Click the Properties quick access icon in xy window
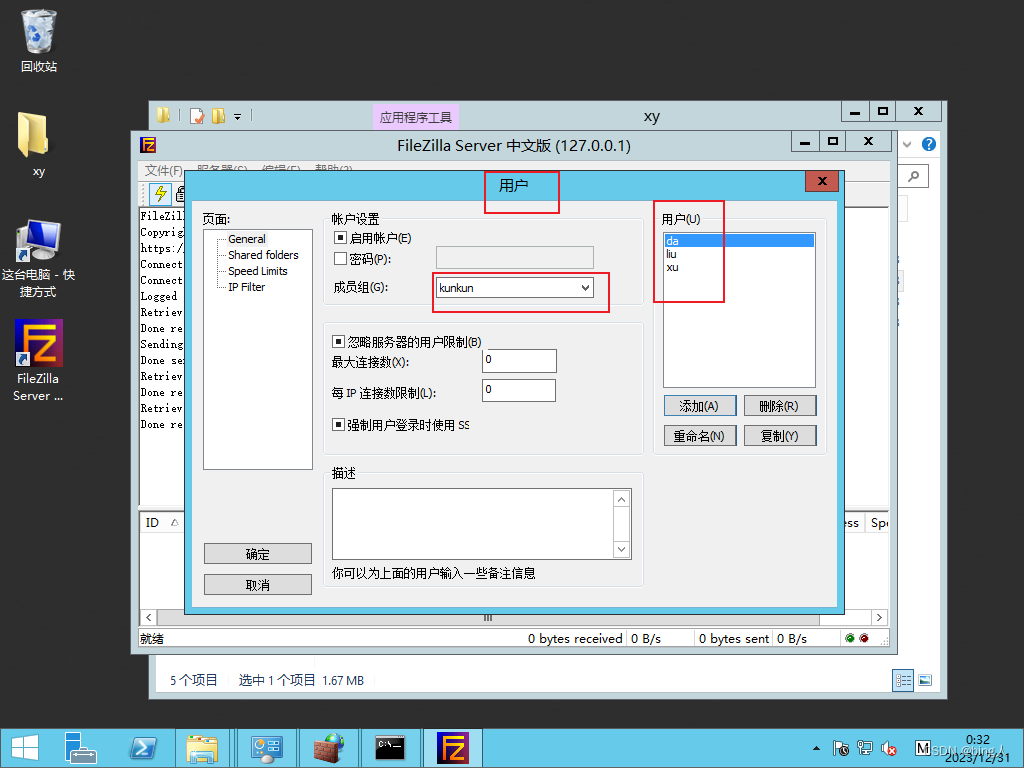Viewport: 1024px width, 768px height. click(x=197, y=116)
